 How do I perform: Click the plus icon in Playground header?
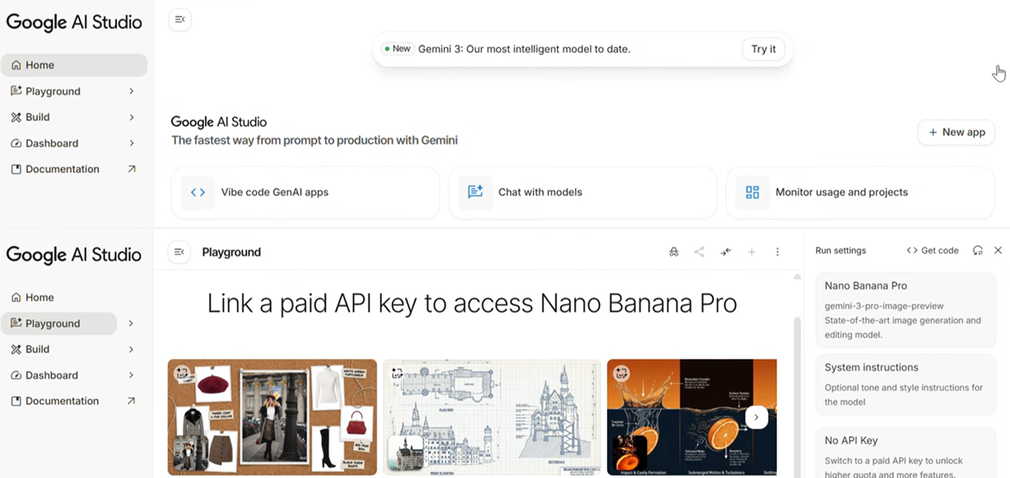752,252
